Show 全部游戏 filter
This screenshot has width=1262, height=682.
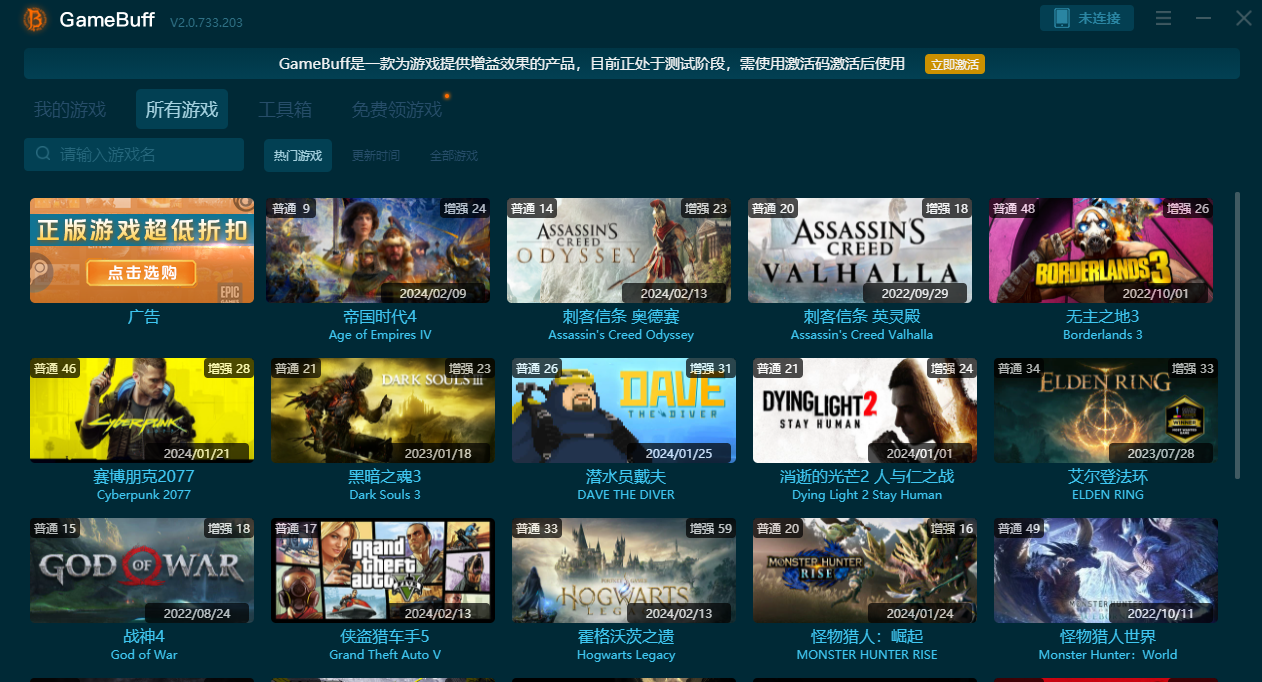click(454, 155)
